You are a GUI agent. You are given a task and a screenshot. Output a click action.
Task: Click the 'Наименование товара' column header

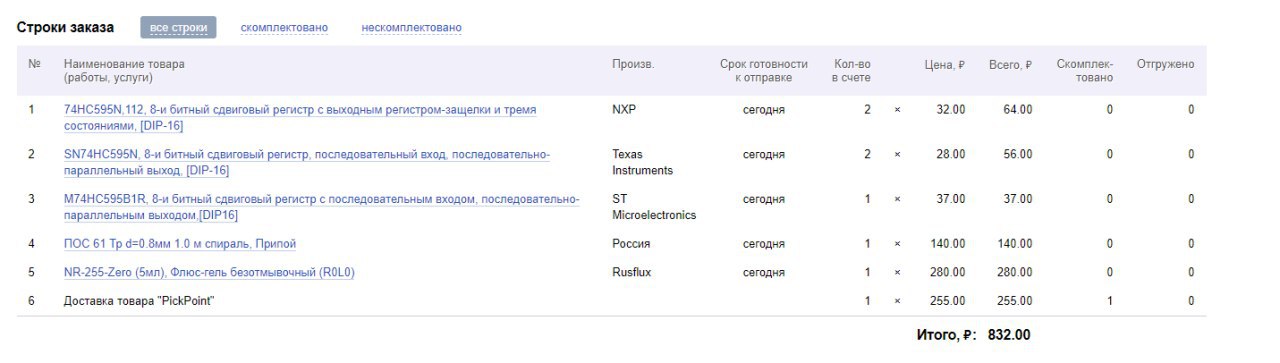tap(124, 71)
